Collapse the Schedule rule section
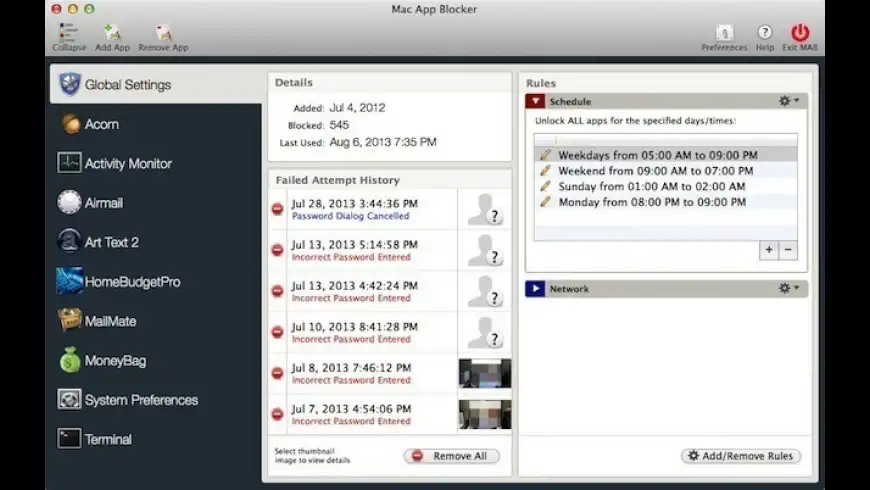The image size is (870, 490). (x=535, y=101)
